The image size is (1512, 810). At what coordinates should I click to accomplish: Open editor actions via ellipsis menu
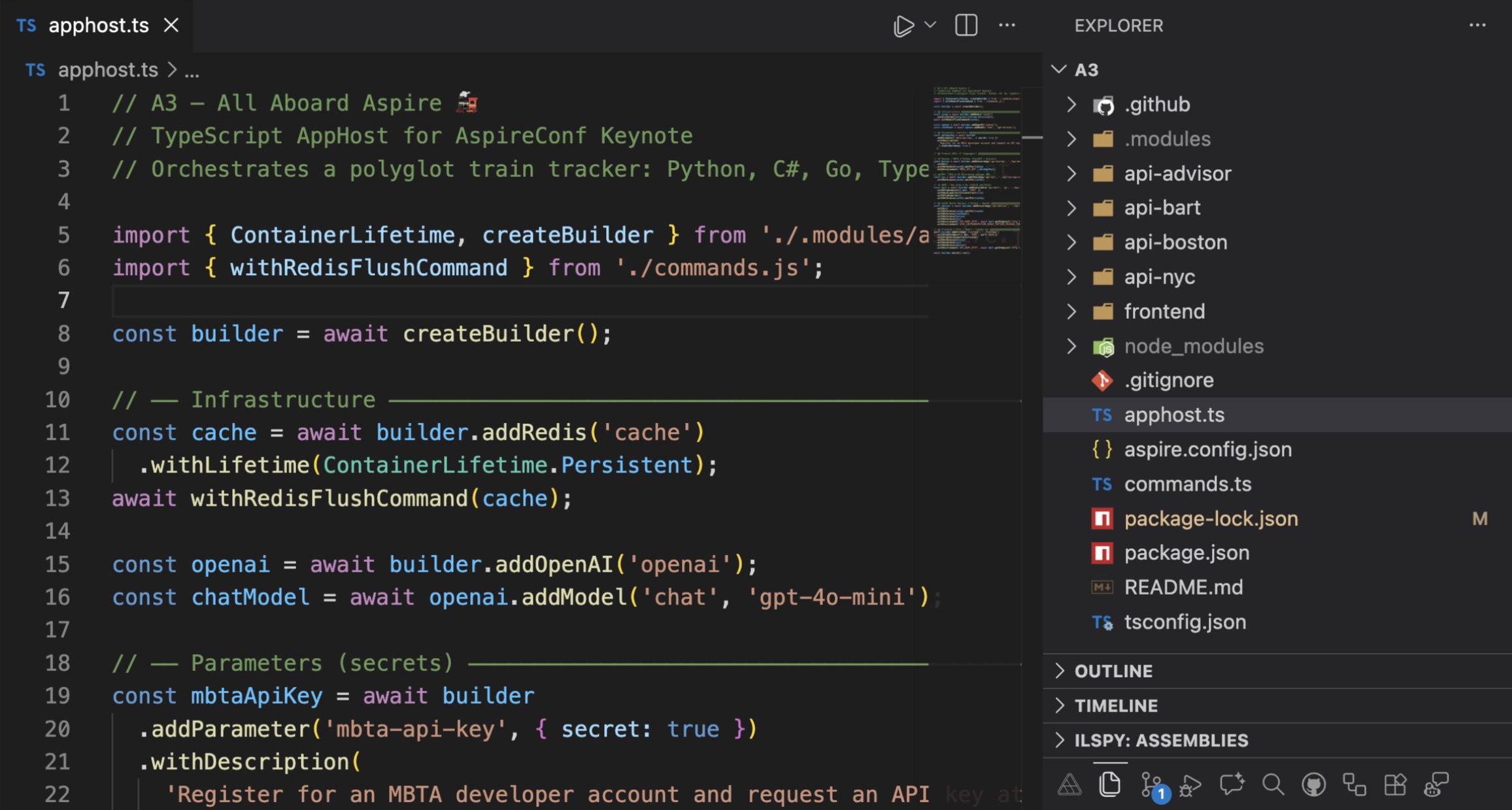coord(1007,25)
